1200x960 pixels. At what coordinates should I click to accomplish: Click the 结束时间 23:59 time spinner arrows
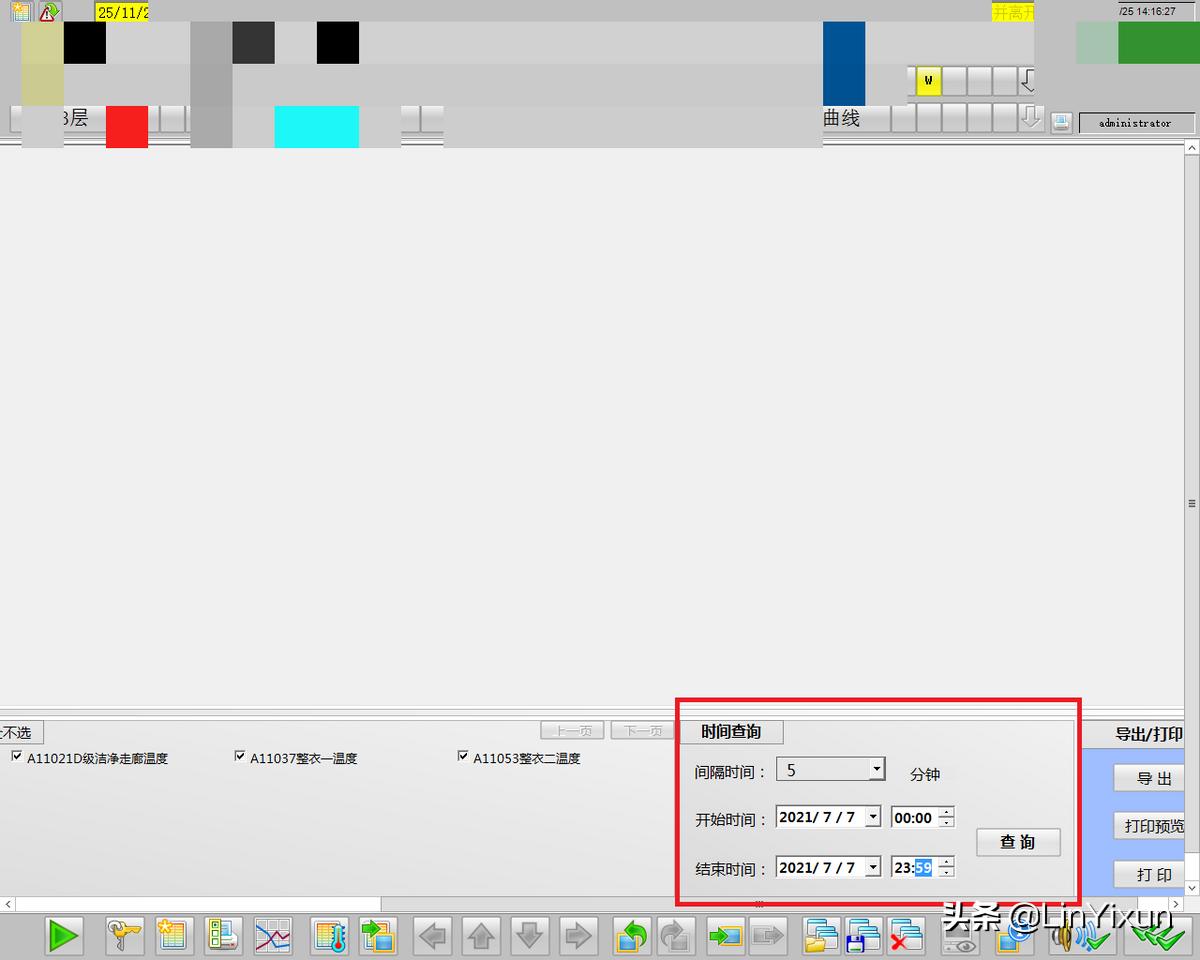[946, 867]
